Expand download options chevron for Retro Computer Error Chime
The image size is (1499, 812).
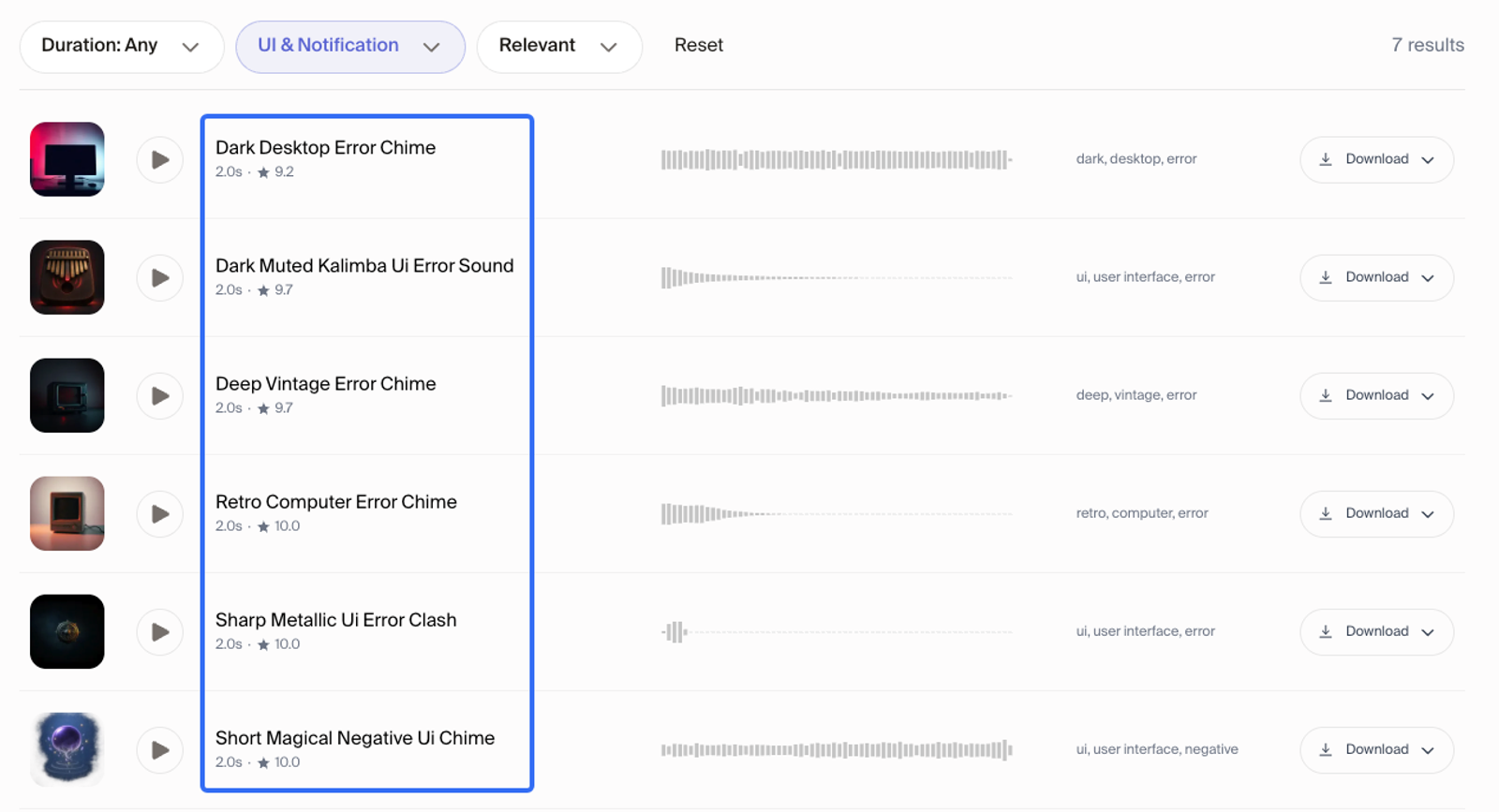[1428, 514]
